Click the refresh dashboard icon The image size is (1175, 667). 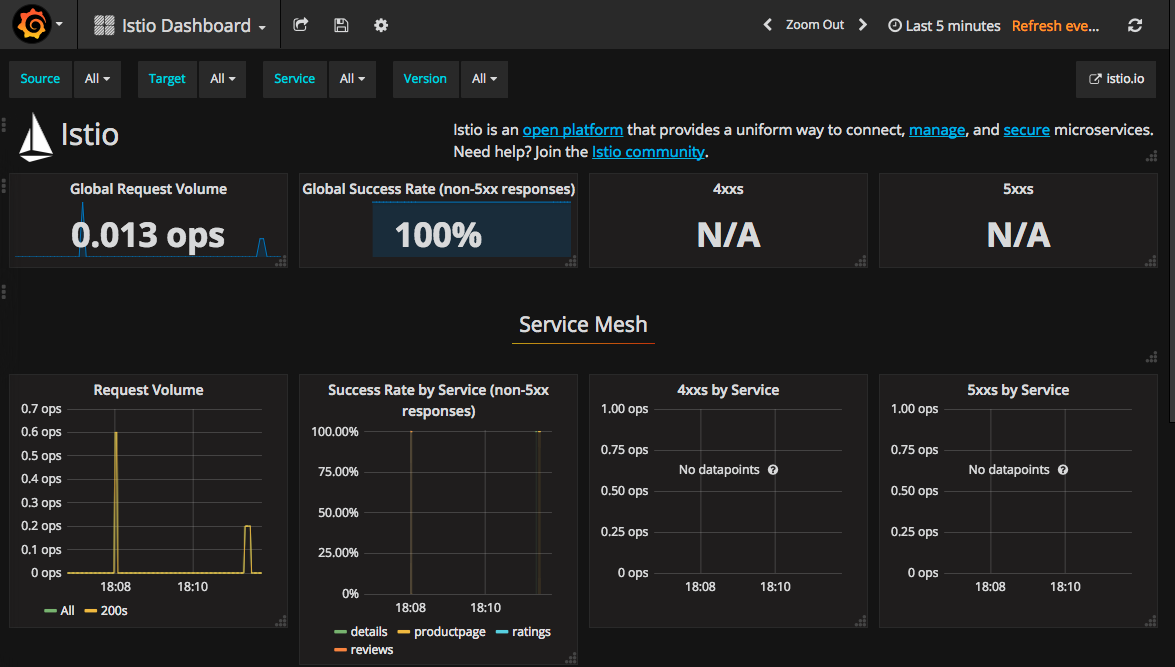click(1134, 26)
